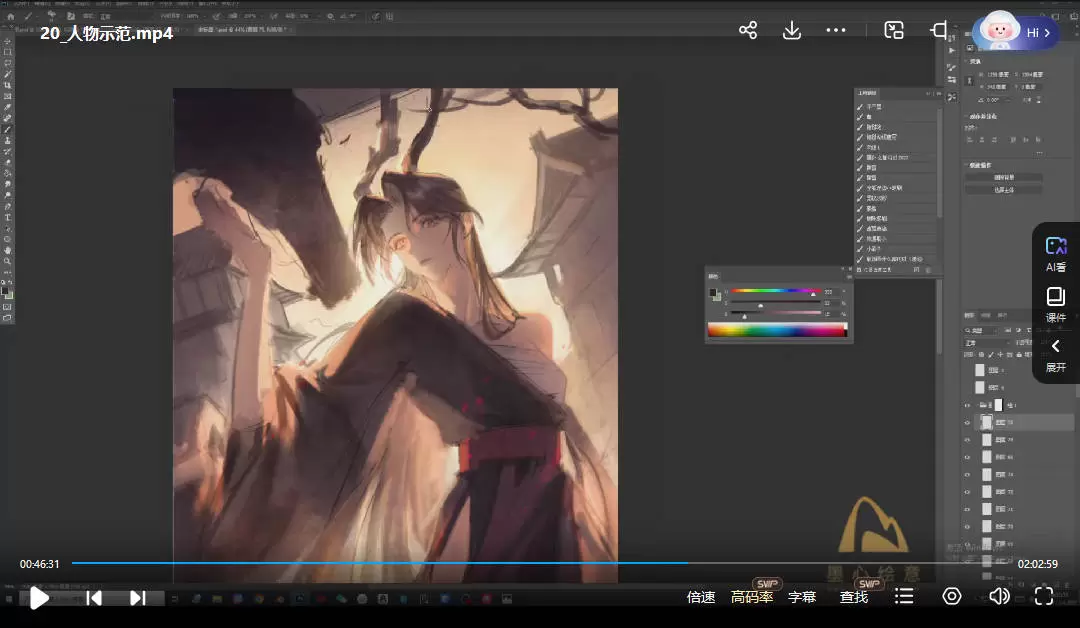Click the hue slider in color panel
The height and width of the screenshot is (628, 1080).
776,291
